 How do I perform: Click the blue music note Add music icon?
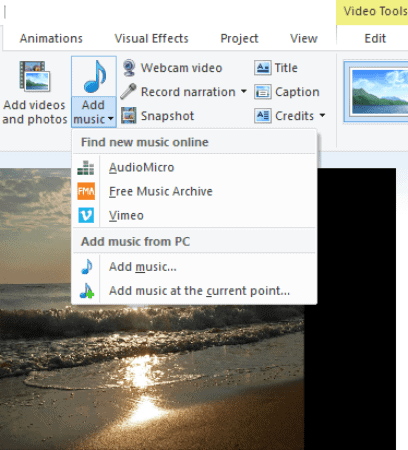coord(95,76)
